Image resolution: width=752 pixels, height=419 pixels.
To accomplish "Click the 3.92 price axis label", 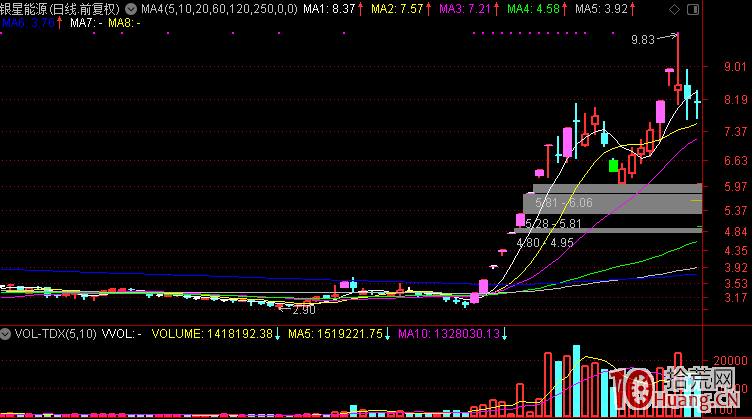I will [735, 268].
